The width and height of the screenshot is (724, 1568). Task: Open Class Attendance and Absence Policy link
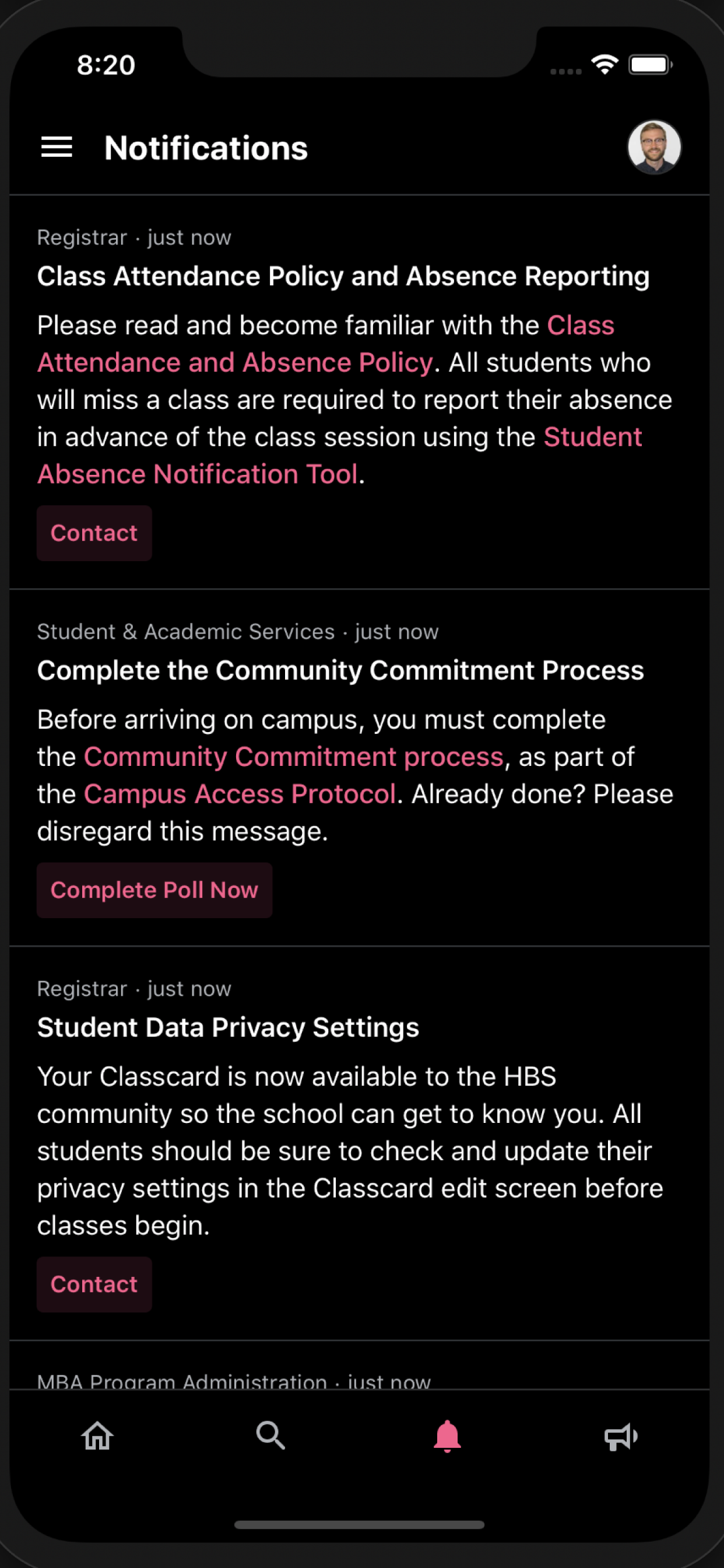tap(235, 363)
